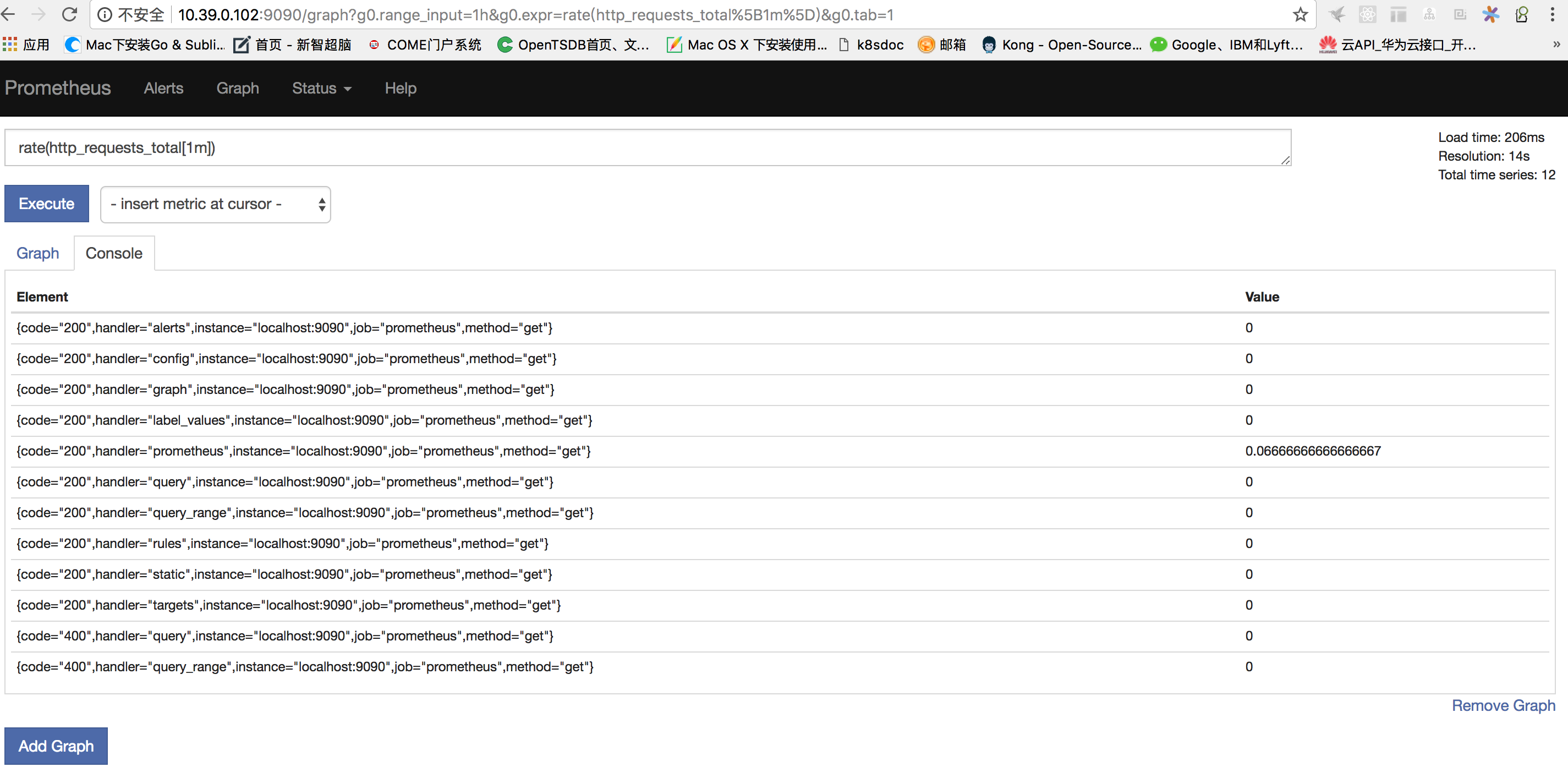This screenshot has height=778, width=1568.
Task: Click the Prometheus logo icon
Action: coord(56,88)
